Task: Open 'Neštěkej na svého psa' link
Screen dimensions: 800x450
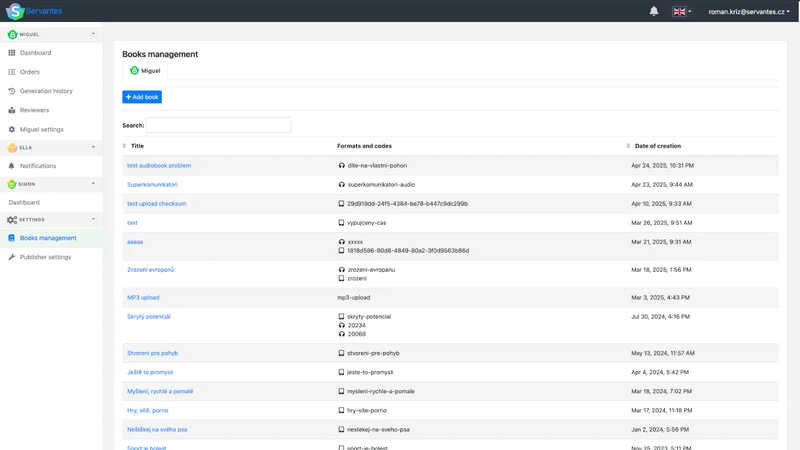Action: coord(157,430)
